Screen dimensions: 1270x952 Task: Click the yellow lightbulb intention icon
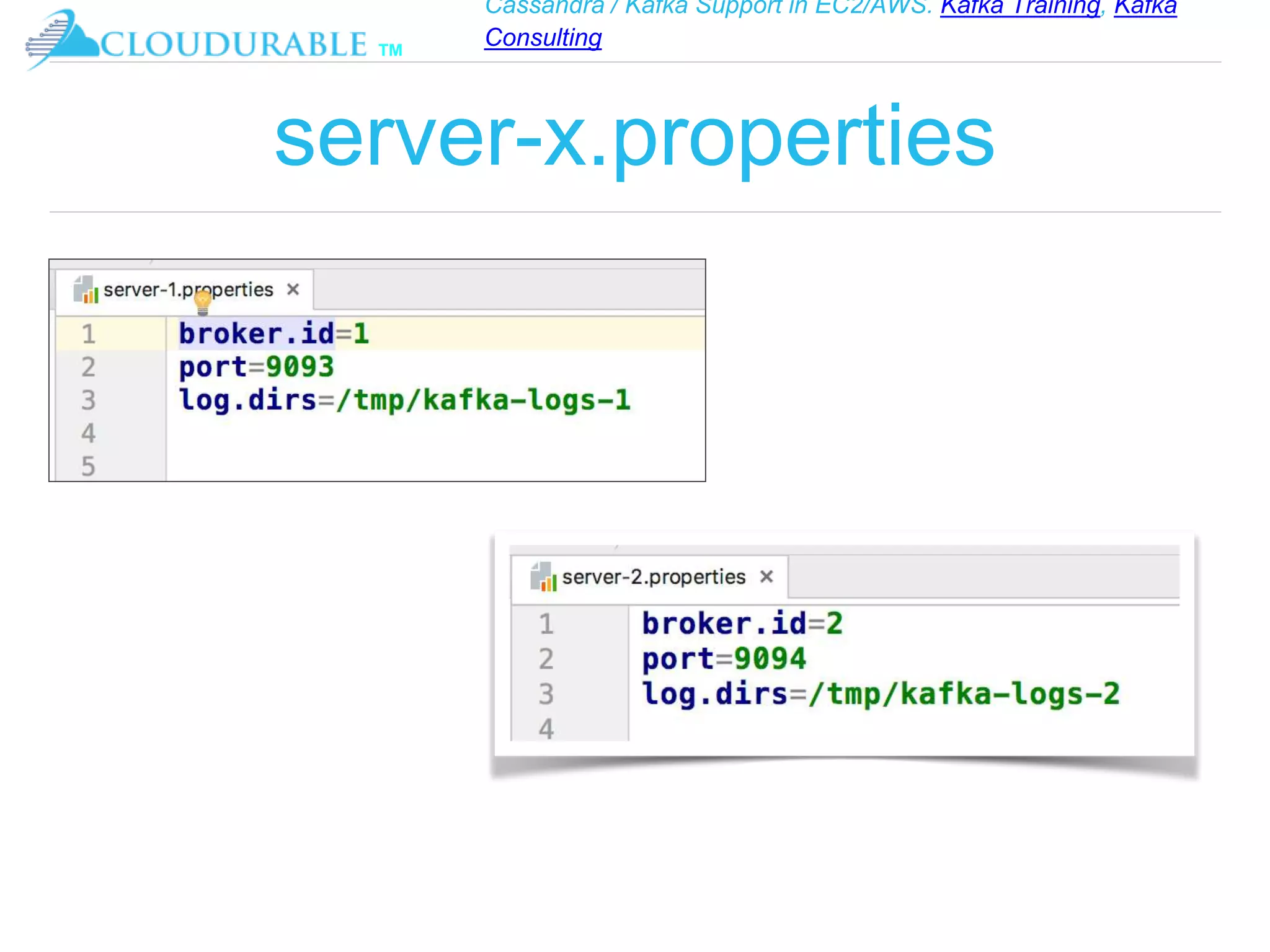[203, 302]
